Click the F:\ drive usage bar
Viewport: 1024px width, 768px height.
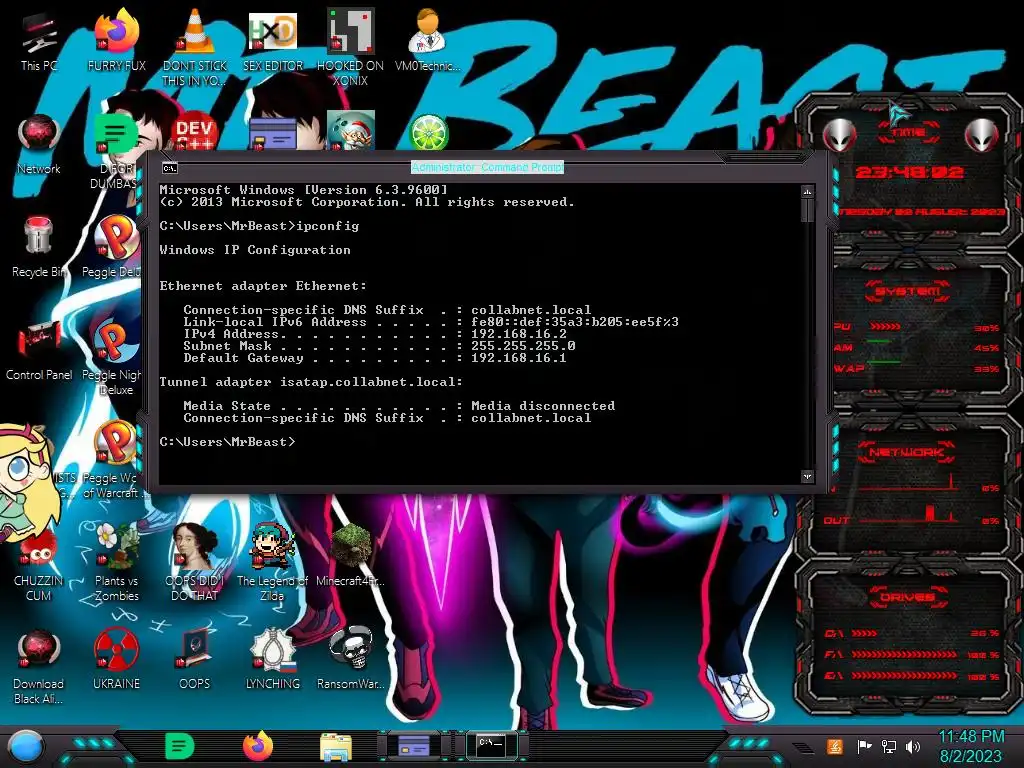coord(904,654)
